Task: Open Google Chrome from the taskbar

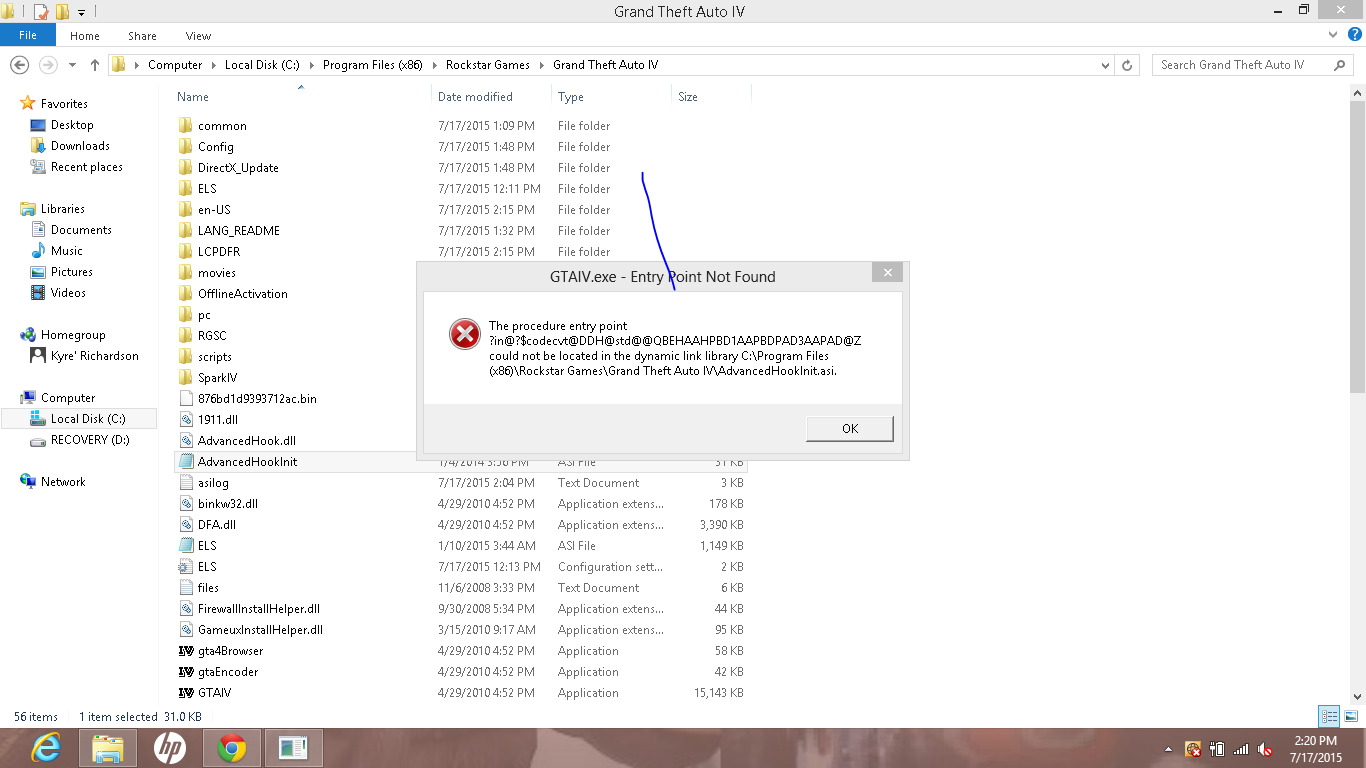Action: 232,747
